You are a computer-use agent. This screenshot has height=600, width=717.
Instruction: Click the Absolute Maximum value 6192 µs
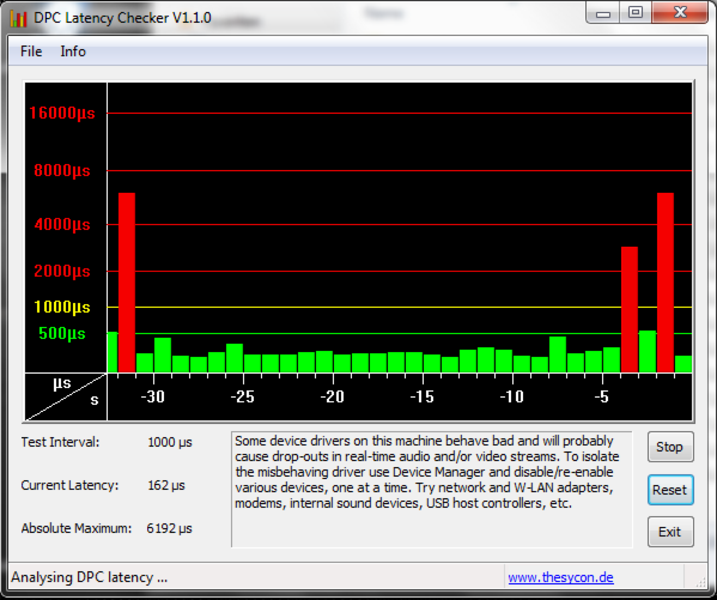pos(170,529)
